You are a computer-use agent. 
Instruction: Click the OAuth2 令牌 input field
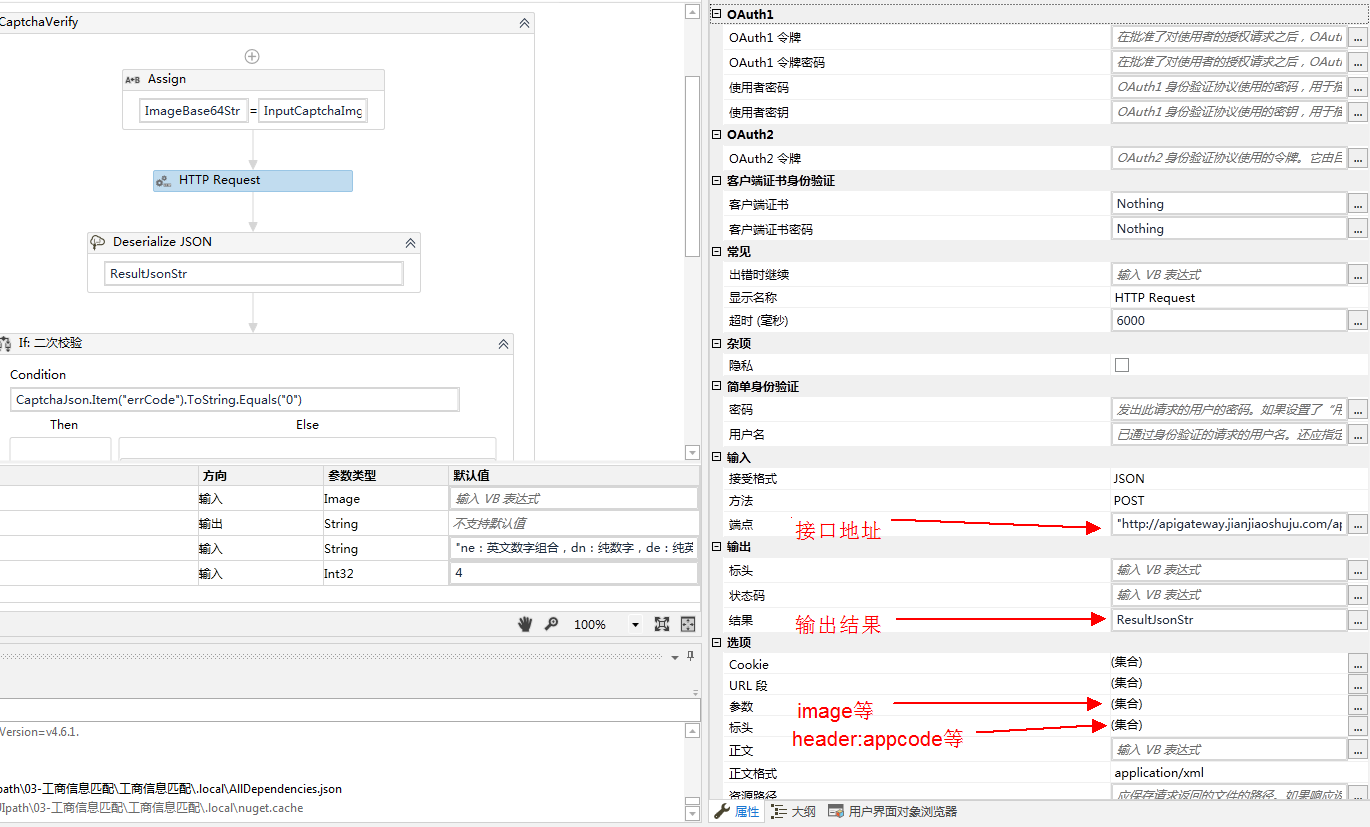click(x=1229, y=158)
